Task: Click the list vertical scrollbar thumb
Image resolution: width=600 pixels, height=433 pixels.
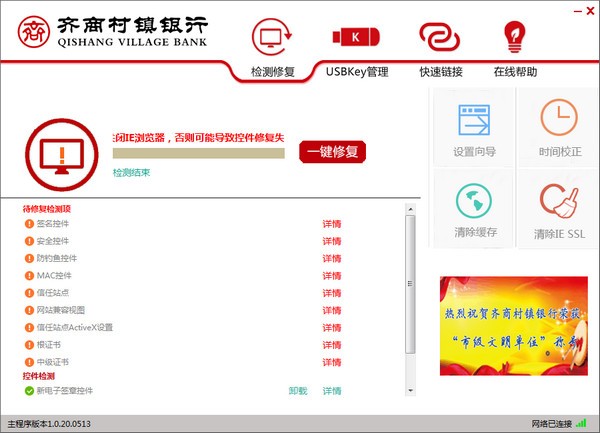Action: click(410, 284)
